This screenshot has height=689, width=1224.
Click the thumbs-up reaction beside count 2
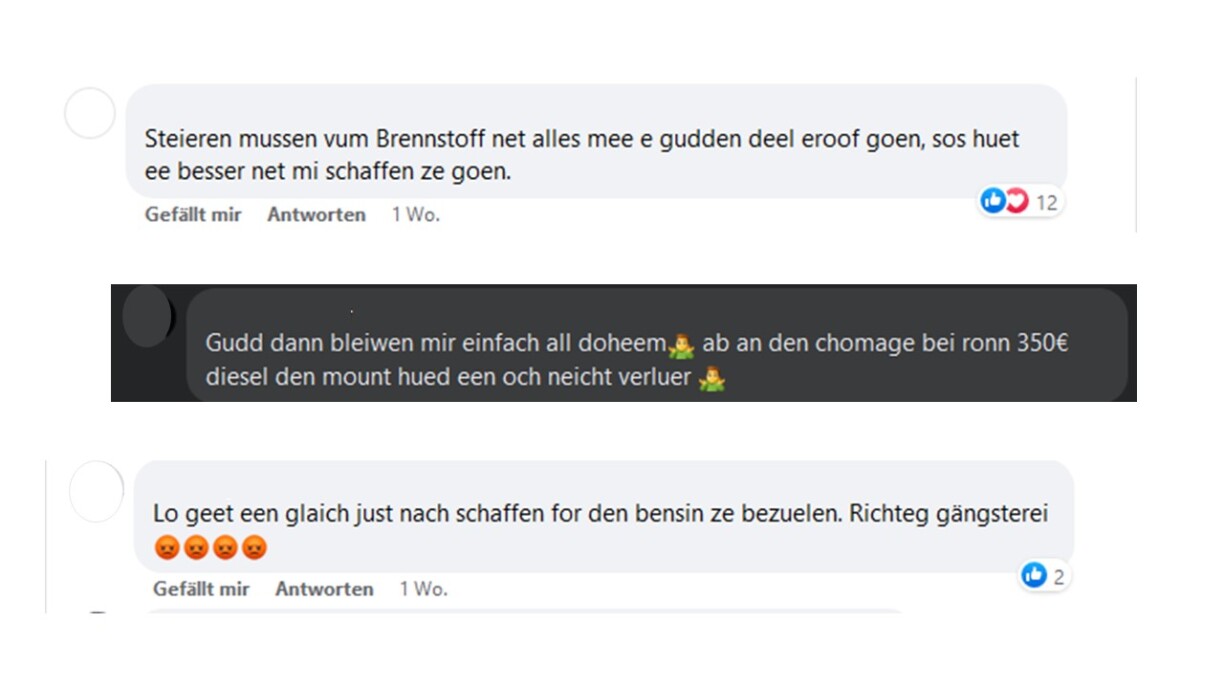(x=1034, y=575)
